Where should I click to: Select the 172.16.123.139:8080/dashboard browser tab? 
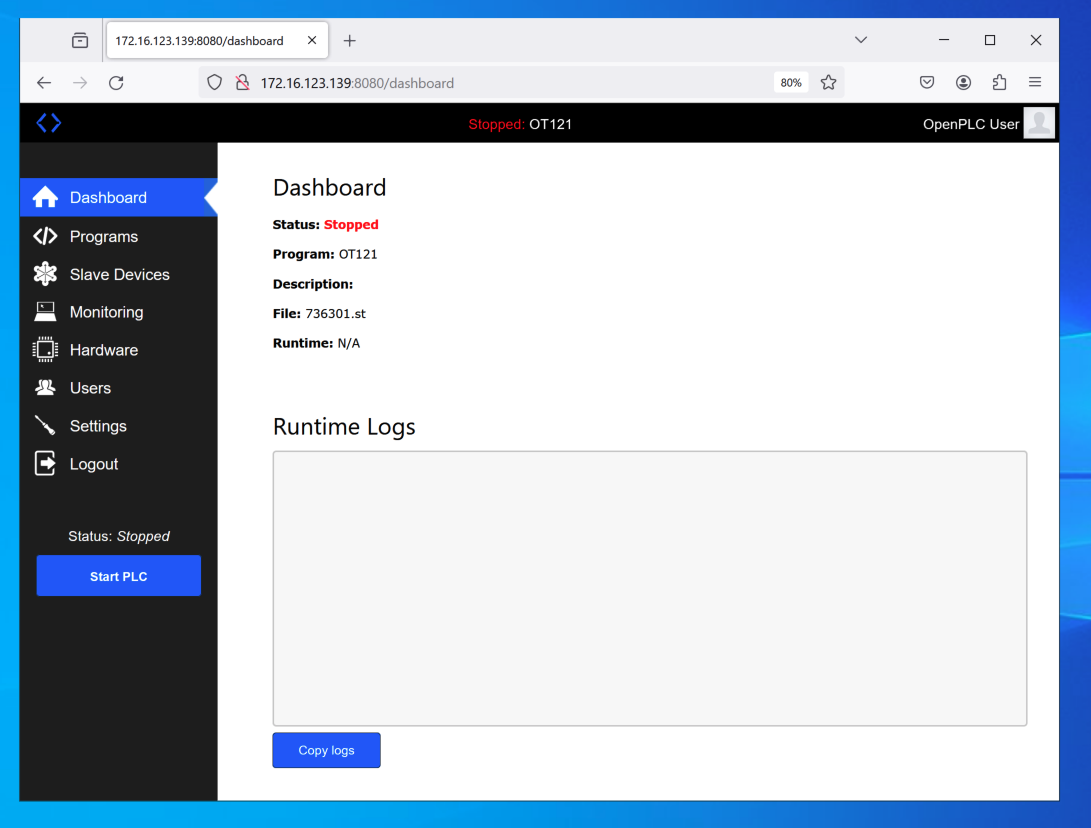(217, 40)
